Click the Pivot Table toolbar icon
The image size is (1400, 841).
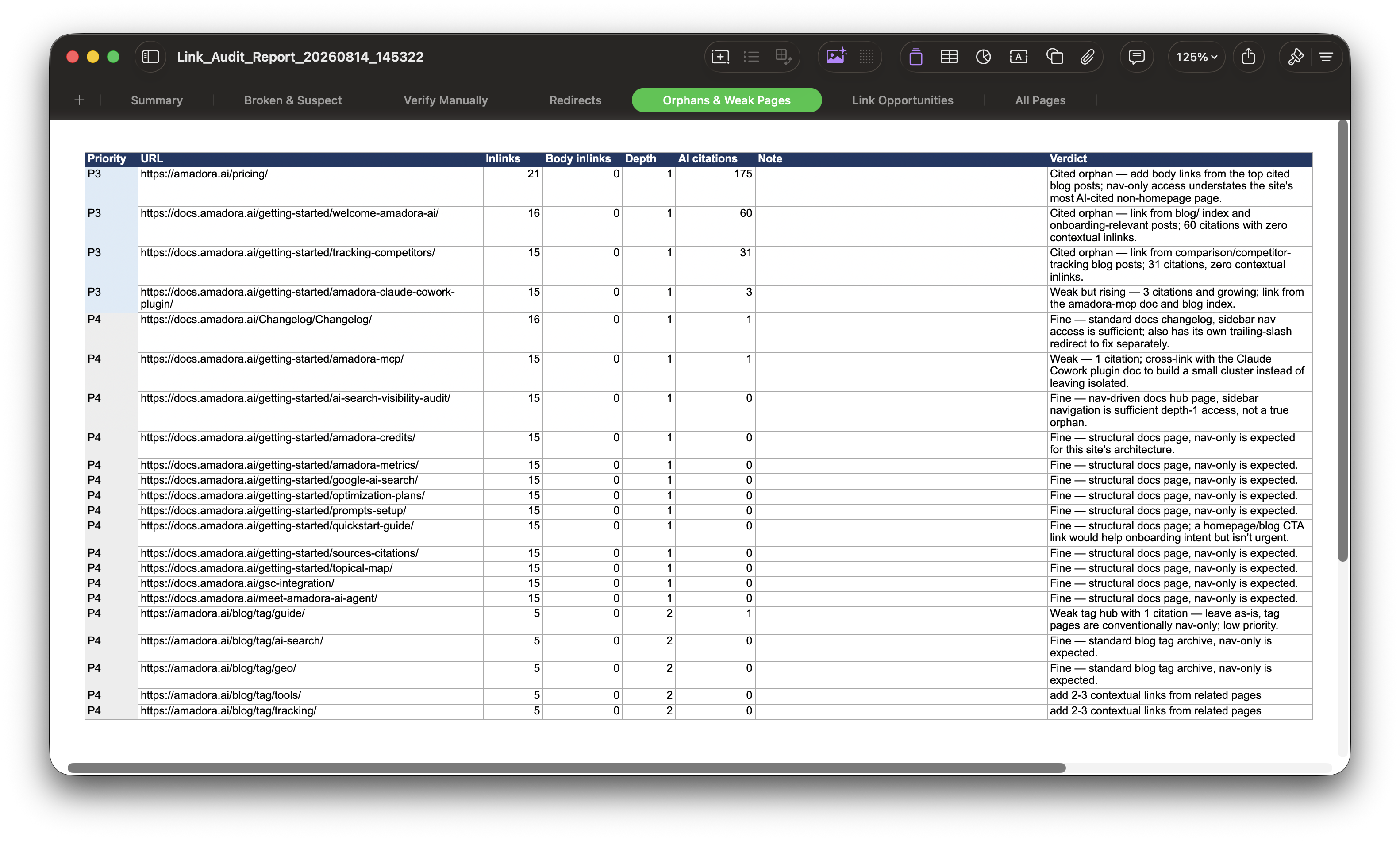point(783,57)
